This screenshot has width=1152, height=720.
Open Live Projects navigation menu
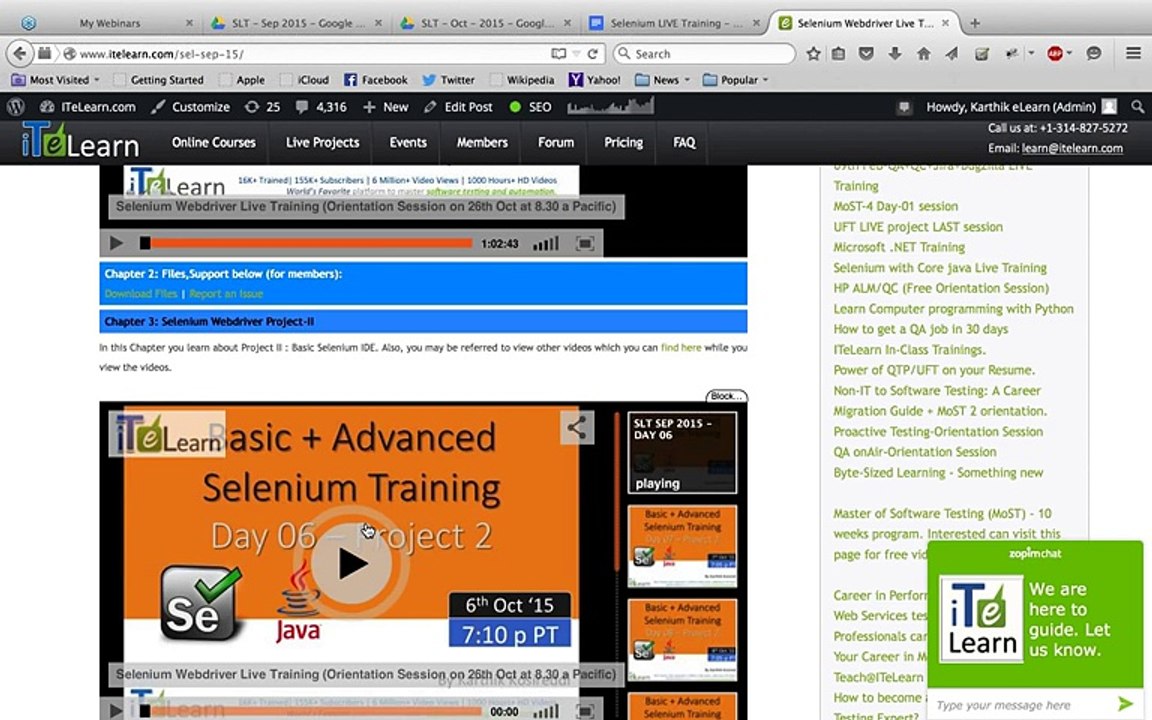323,142
